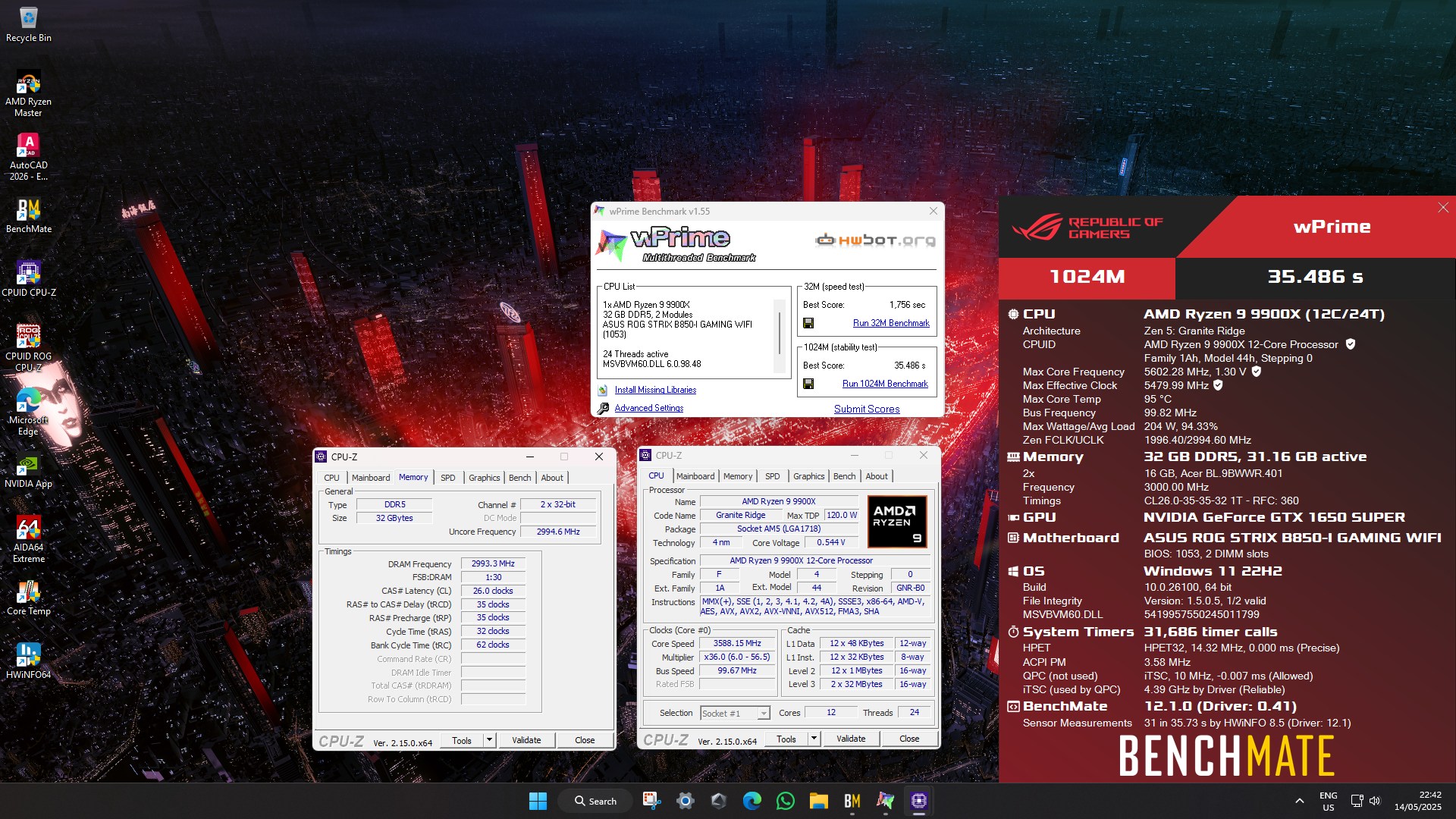Click the Install Missing Libraries icon
The width and height of the screenshot is (1456, 819).
(x=603, y=390)
